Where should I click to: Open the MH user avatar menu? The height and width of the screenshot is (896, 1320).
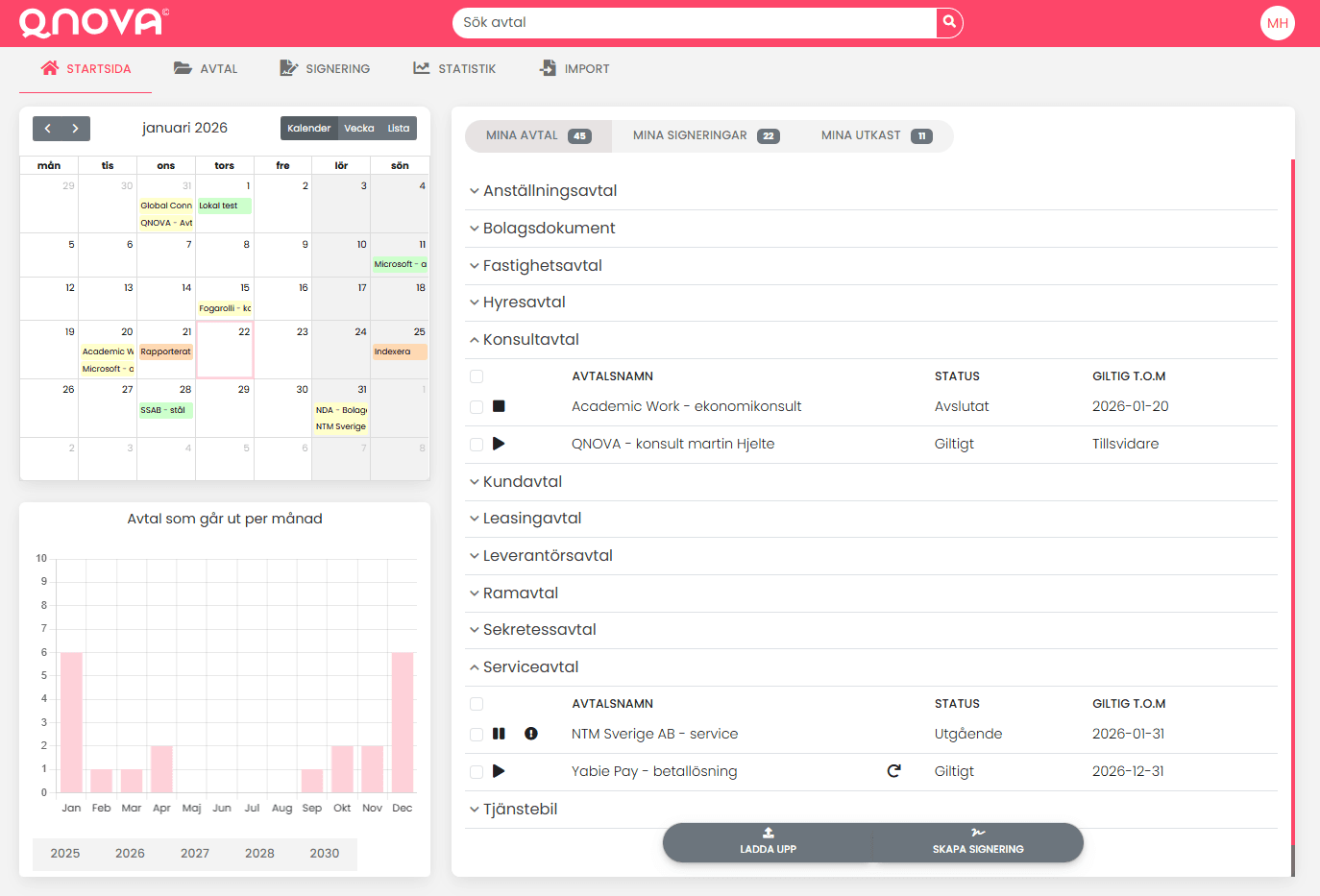pyautogui.click(x=1277, y=23)
